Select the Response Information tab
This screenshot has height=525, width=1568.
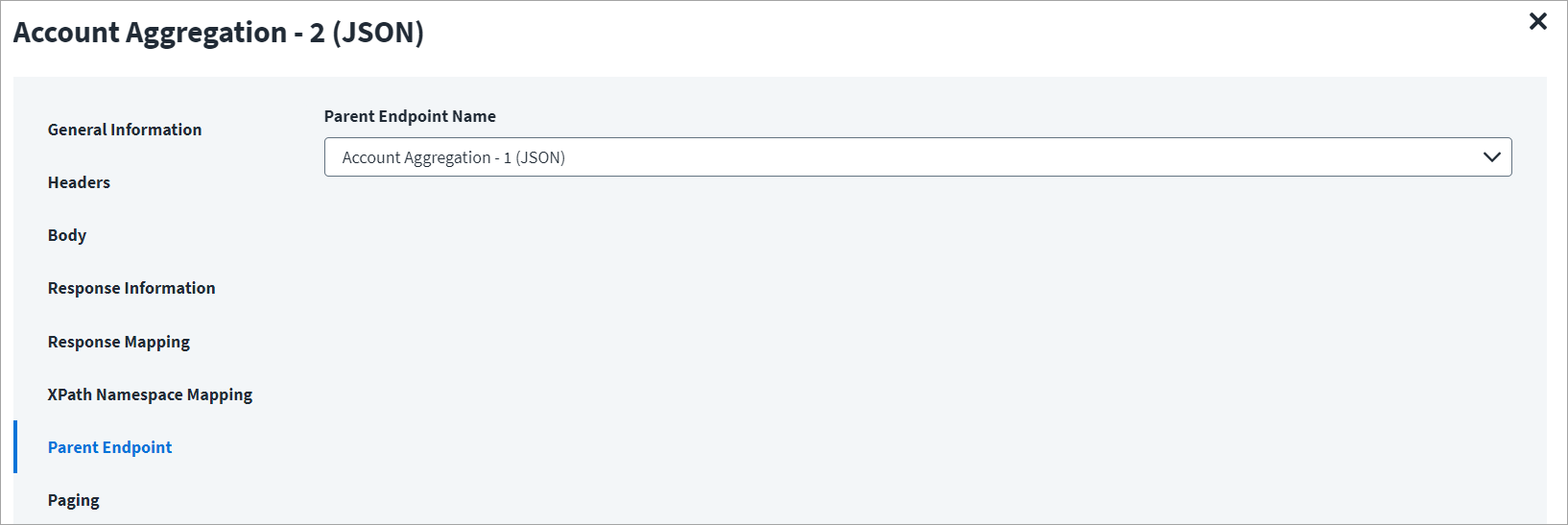click(131, 288)
